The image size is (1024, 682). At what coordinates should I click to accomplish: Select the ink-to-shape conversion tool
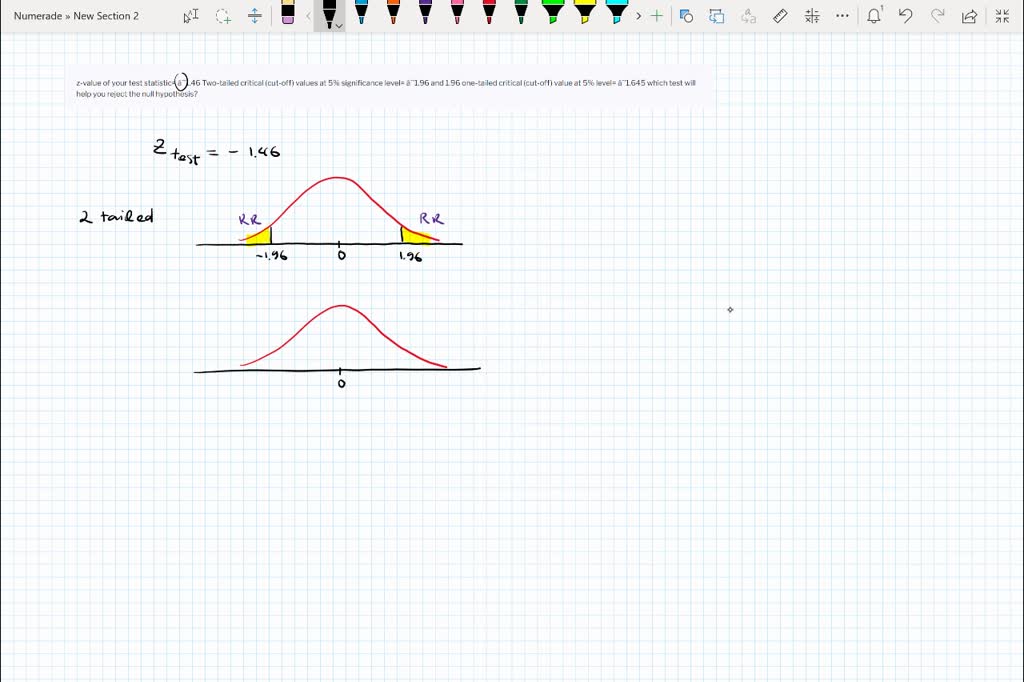[687, 16]
